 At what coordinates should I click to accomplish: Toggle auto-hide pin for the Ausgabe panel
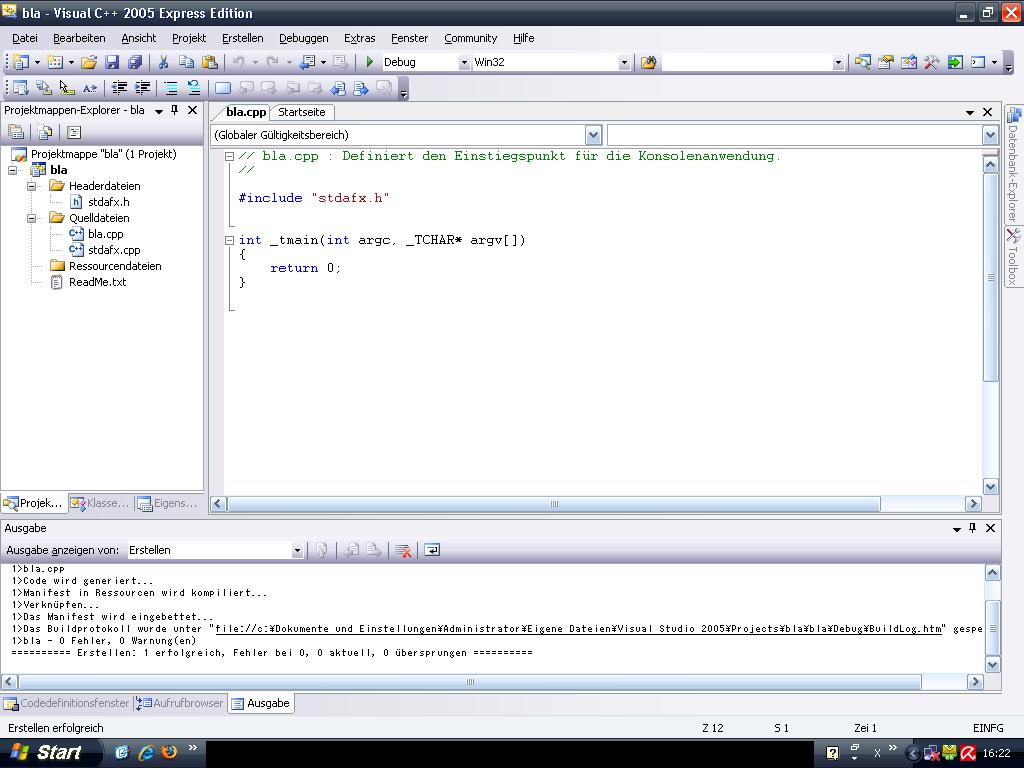click(972, 528)
